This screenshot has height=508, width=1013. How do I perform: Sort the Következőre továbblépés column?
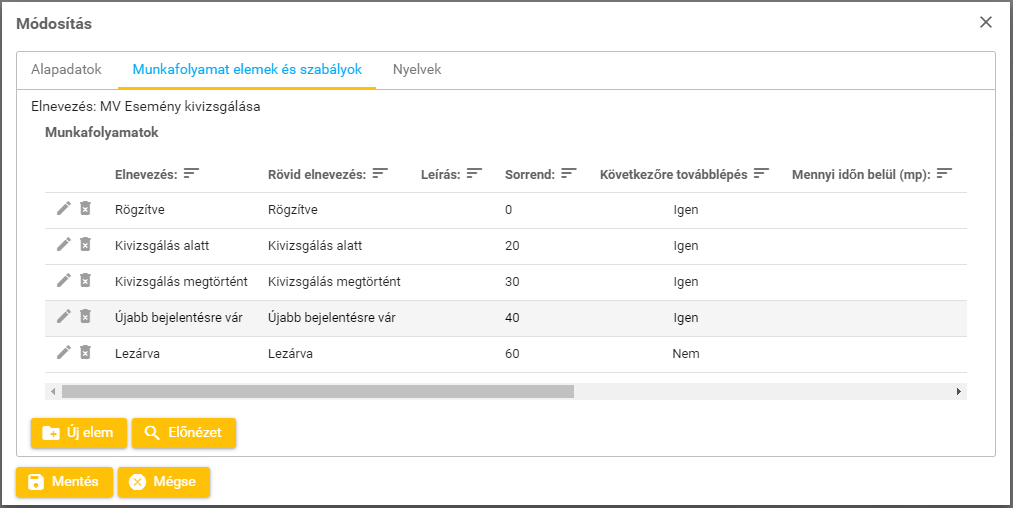click(762, 173)
